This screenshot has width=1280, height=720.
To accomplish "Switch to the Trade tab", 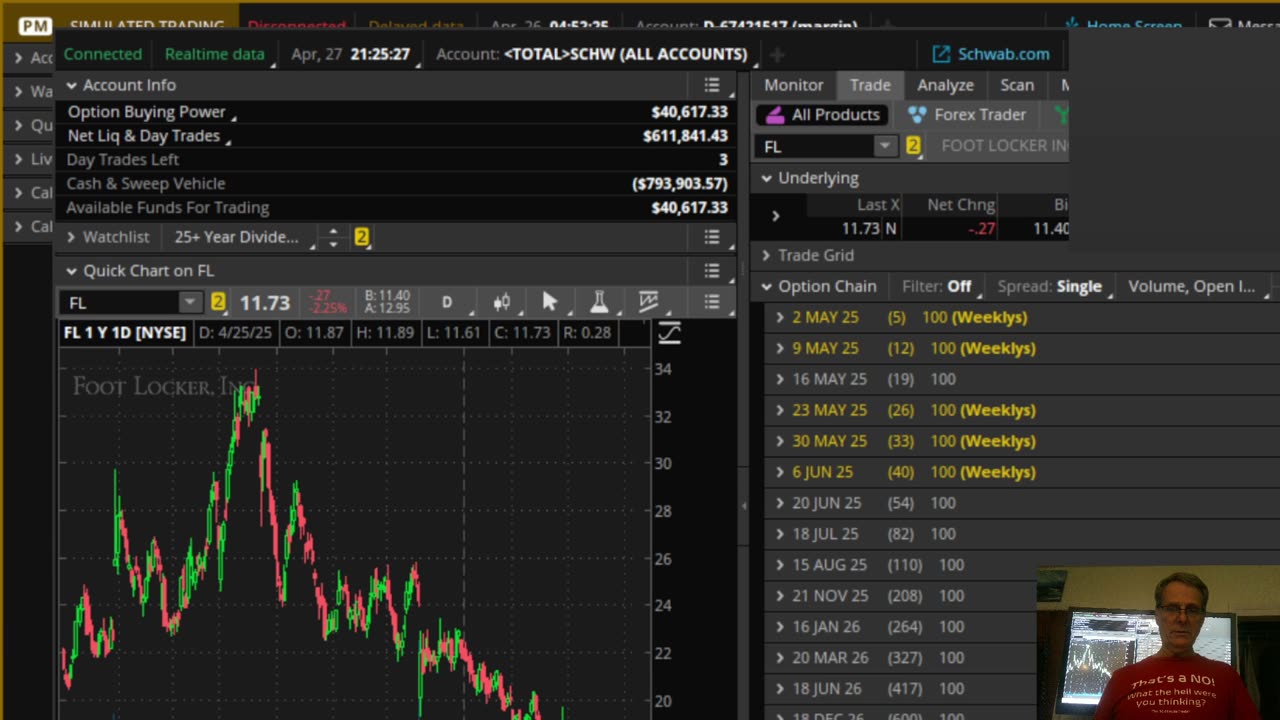I will 870,85.
